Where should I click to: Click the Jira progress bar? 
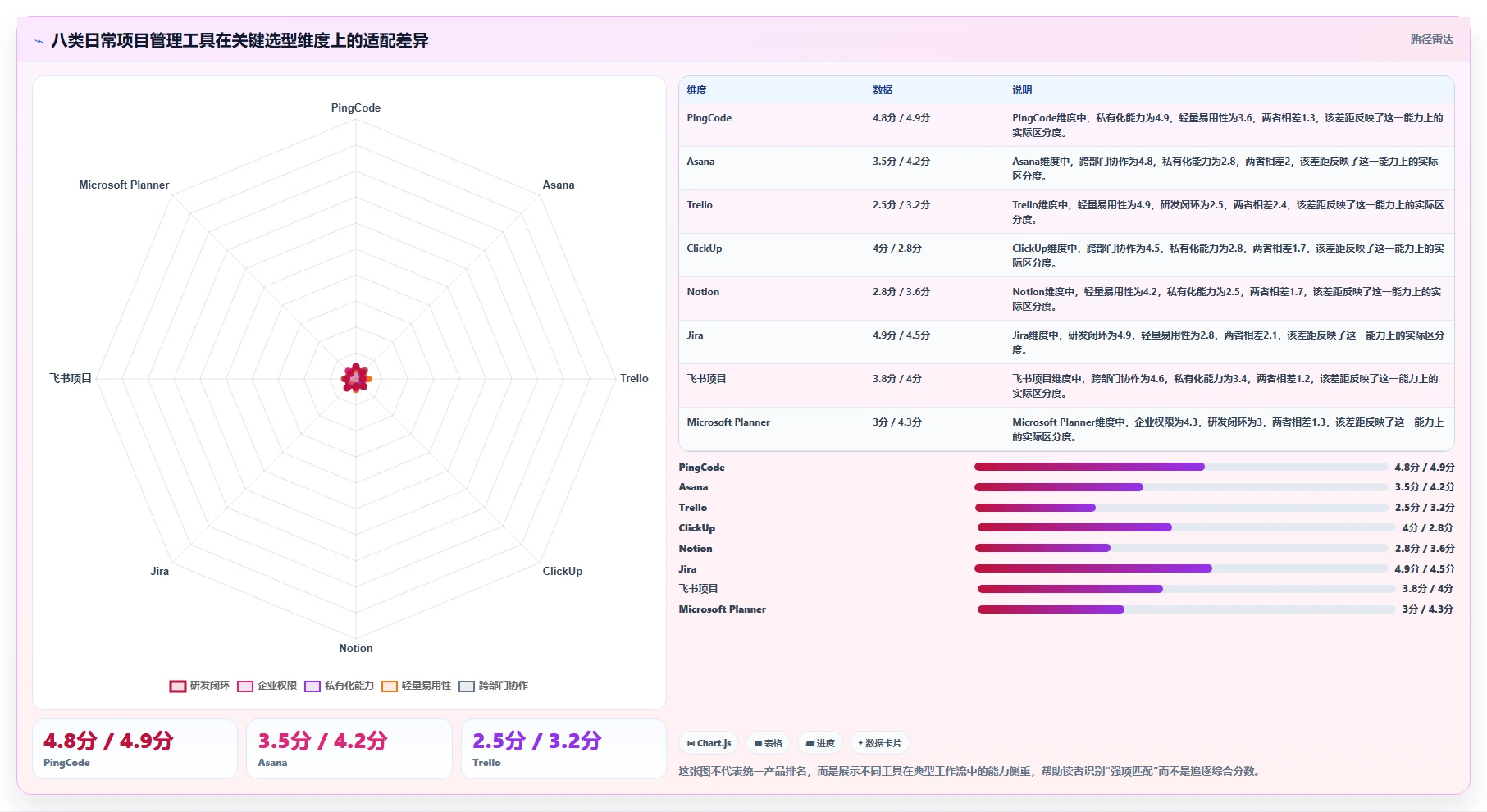click(x=1181, y=568)
